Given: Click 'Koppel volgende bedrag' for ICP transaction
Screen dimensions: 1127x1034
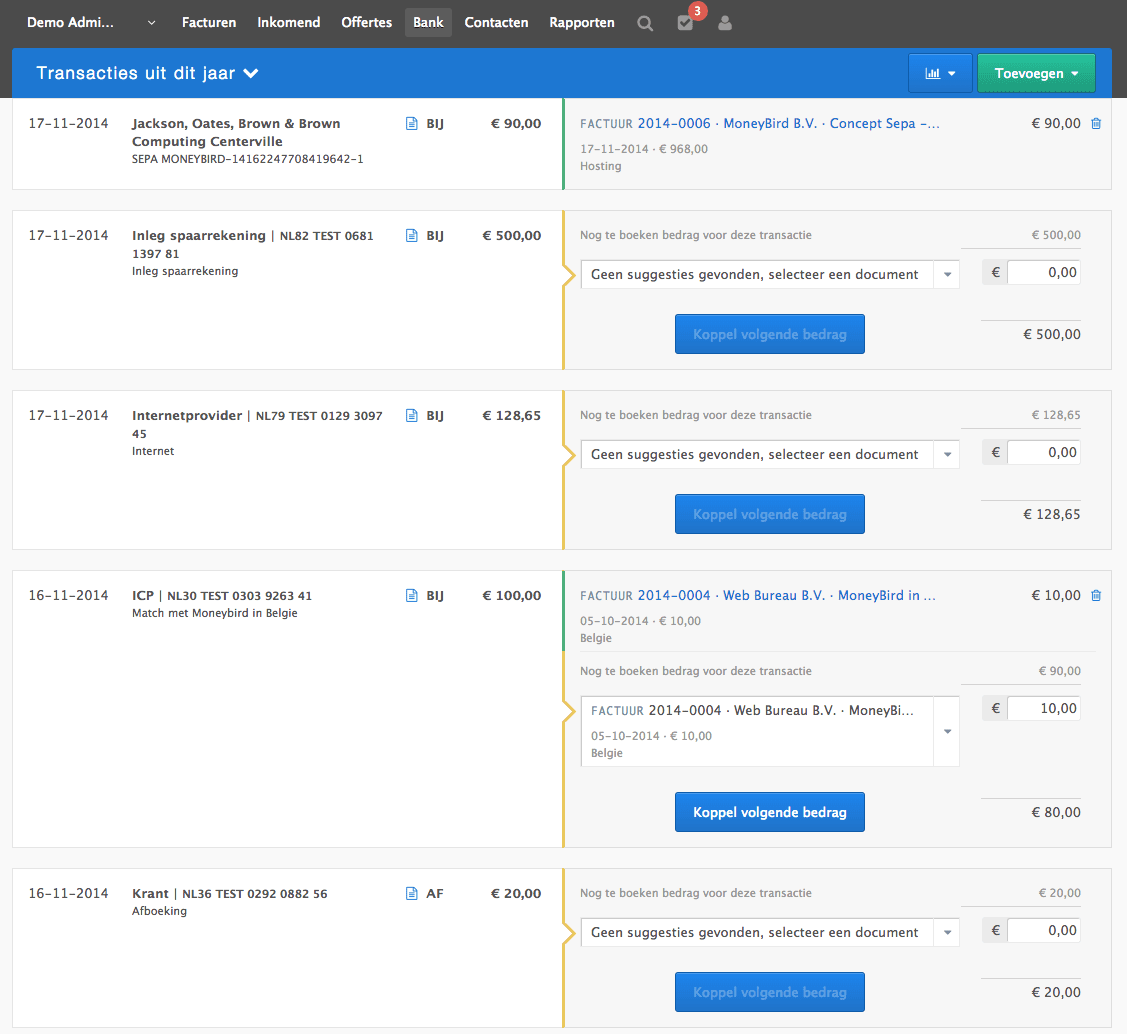Looking at the screenshot, I should pos(769,812).
